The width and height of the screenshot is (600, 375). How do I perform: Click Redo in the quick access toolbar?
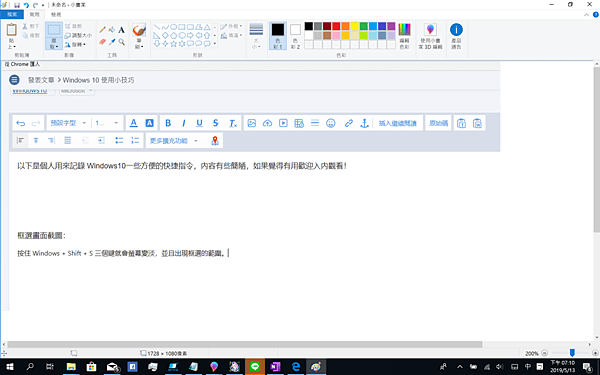coord(36,5)
